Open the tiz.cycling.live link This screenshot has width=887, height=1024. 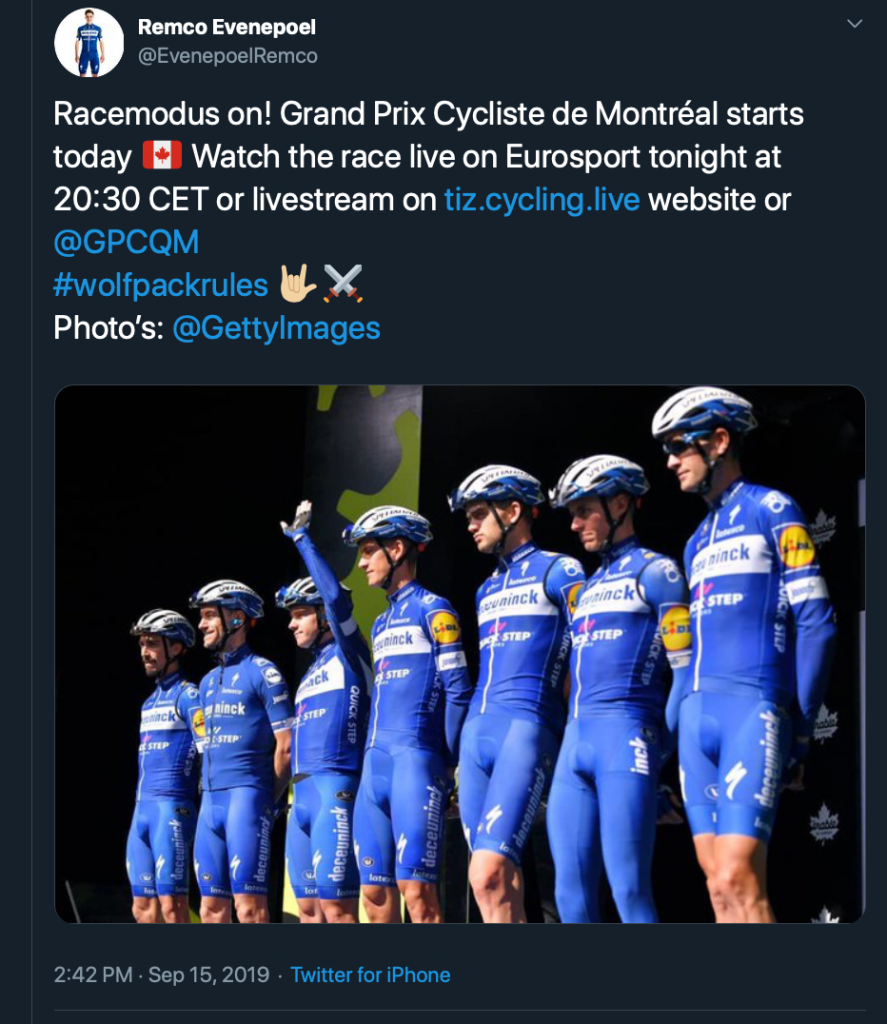542,199
